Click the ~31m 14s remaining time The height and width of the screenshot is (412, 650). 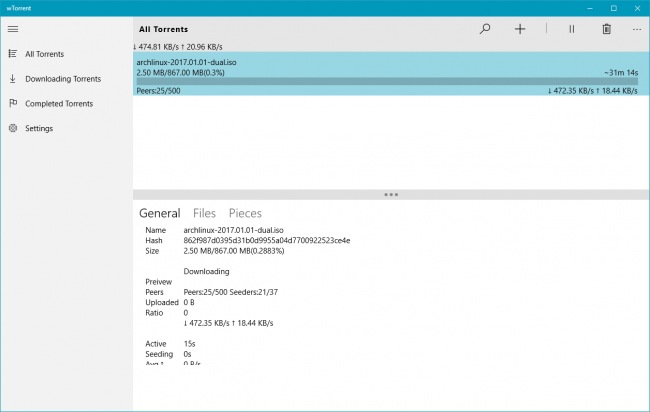coord(621,73)
